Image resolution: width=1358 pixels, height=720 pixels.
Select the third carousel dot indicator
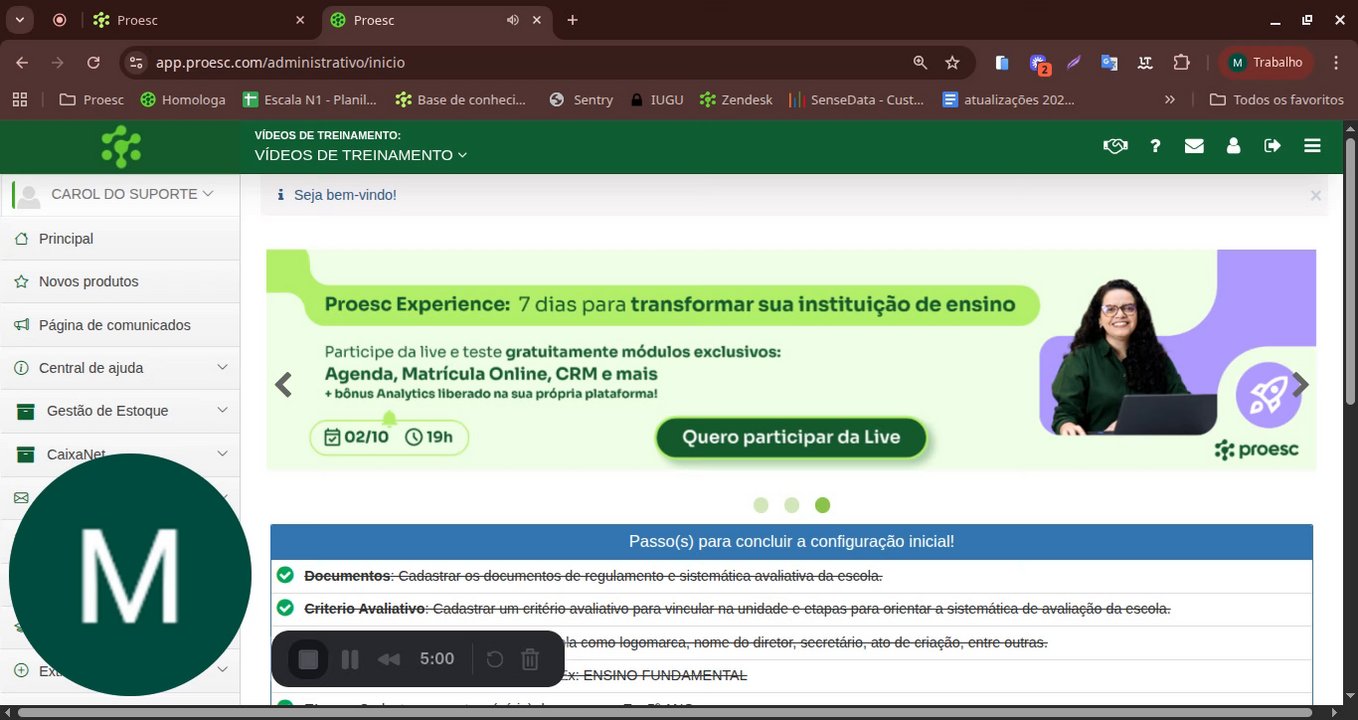(822, 505)
